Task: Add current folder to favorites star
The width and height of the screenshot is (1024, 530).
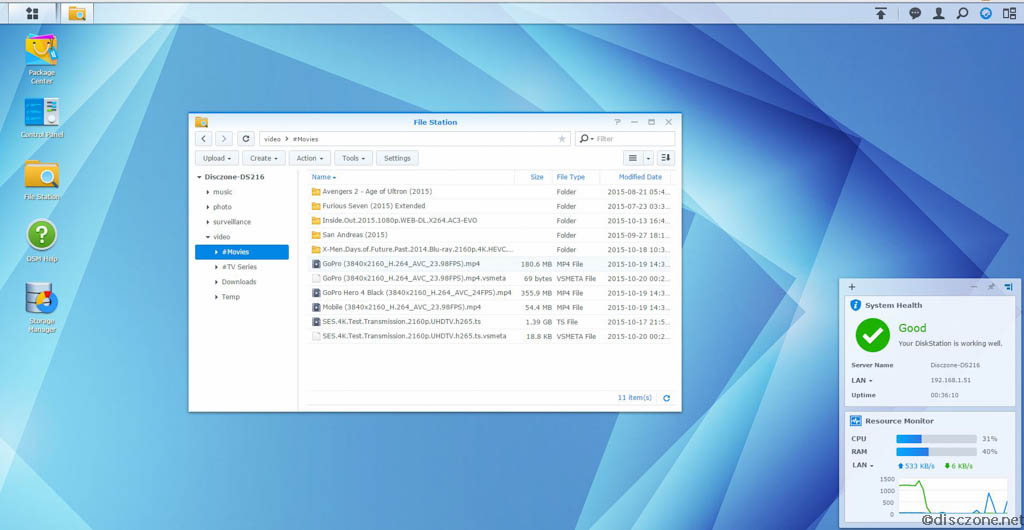Action: [x=562, y=139]
